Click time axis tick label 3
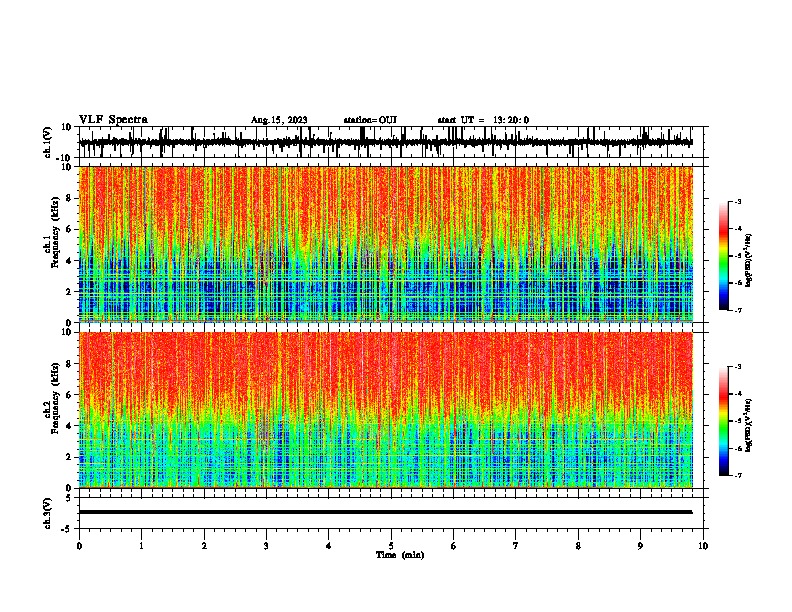792x612 pixels. 266,546
